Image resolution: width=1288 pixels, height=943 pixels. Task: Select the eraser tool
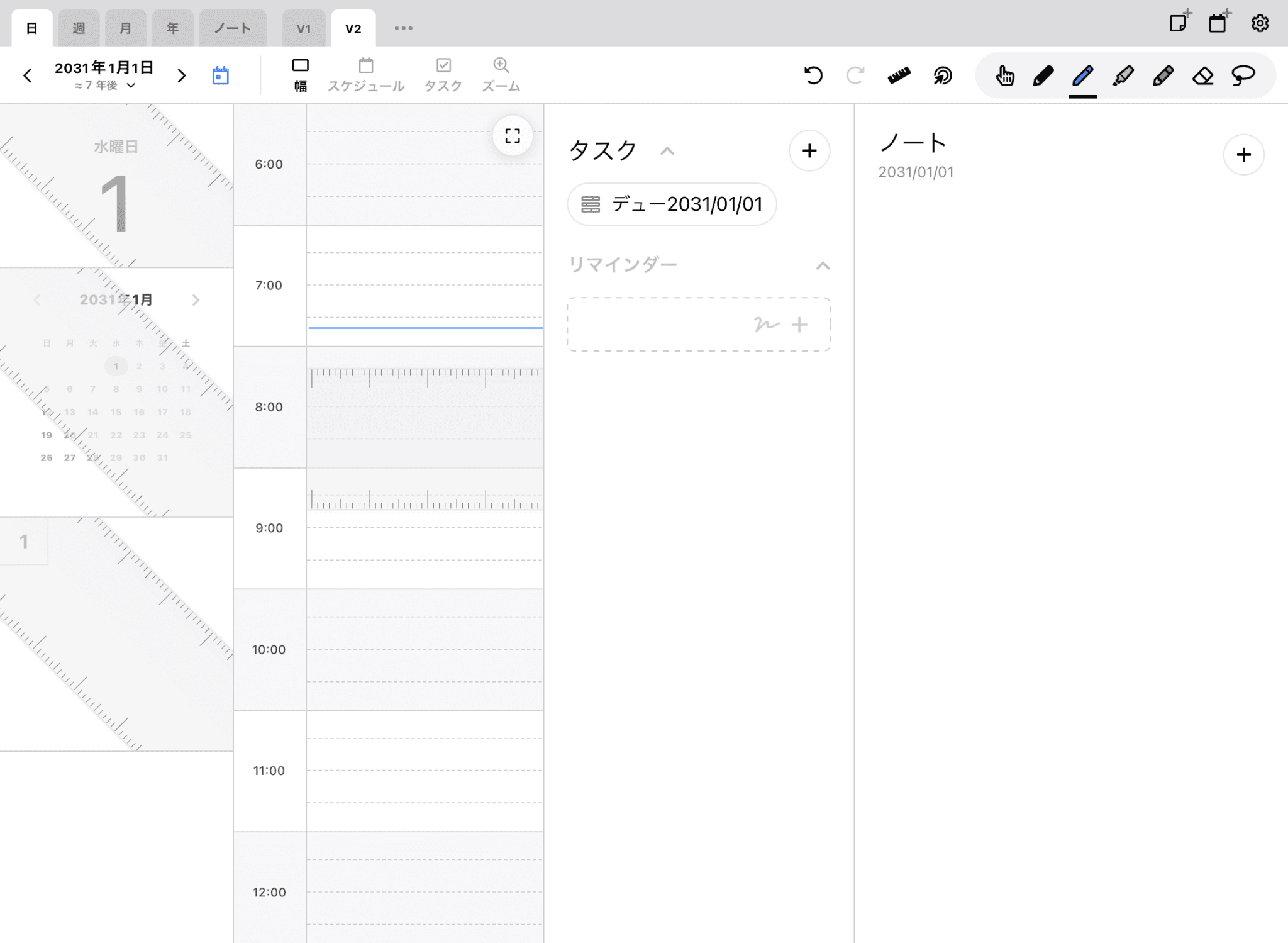coord(1204,75)
